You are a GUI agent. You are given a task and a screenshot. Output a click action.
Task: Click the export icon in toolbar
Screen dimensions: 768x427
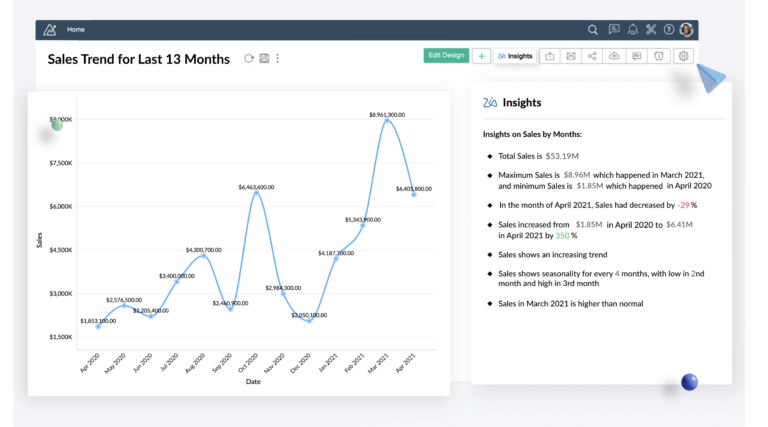tap(549, 56)
